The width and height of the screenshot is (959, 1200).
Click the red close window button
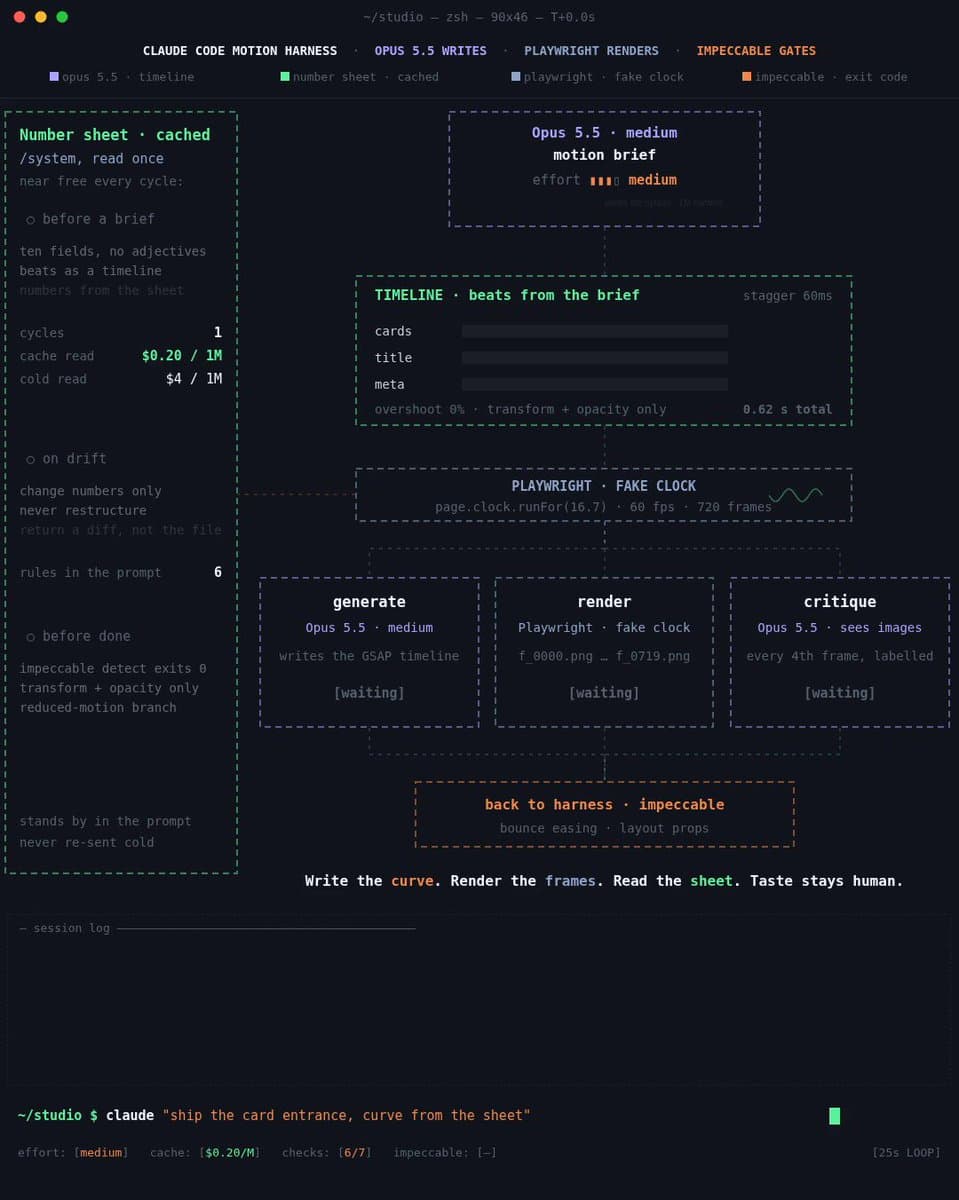[19, 16]
